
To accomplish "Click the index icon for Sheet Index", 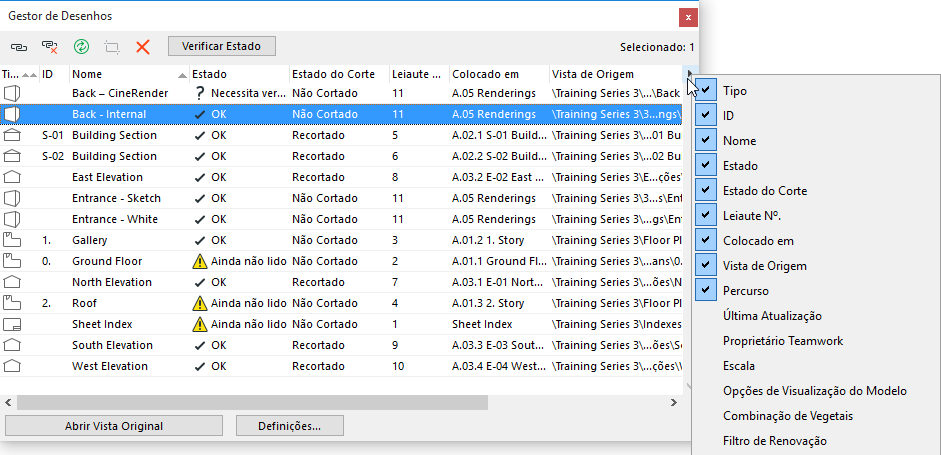I will coord(12,325).
